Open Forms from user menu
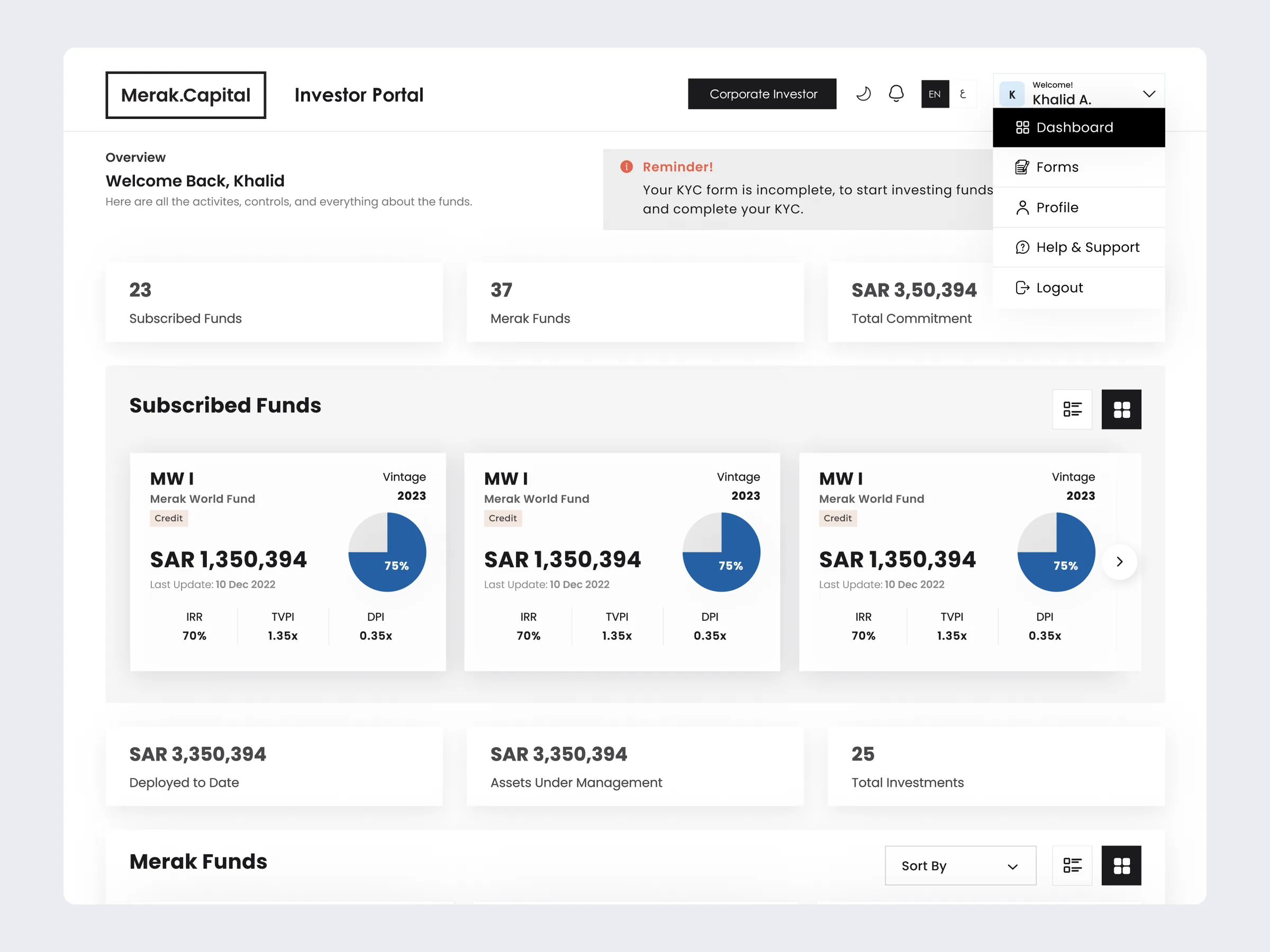1270x952 pixels. click(x=1079, y=167)
